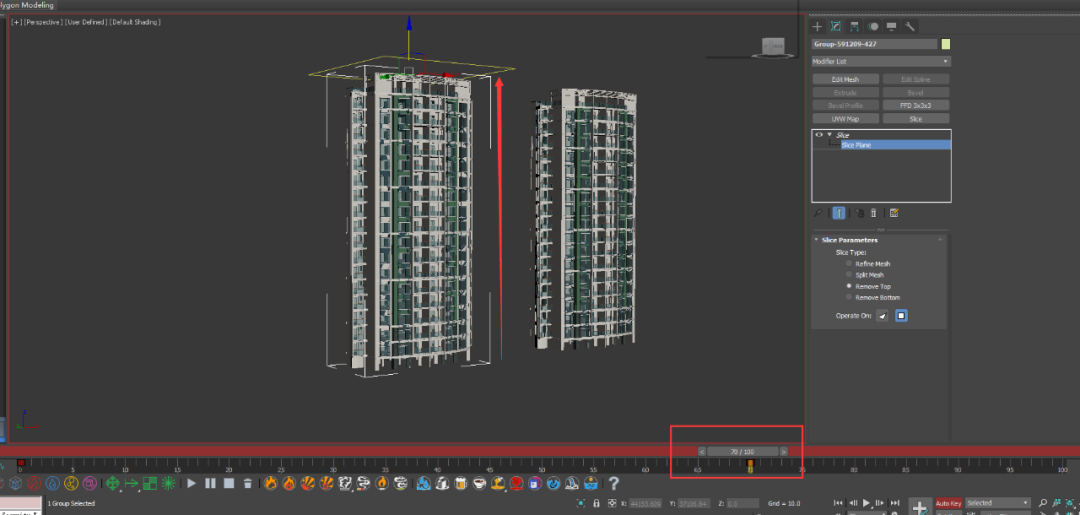1080x515 pixels.
Task: Open Configure Modifier Sets icon
Action: pos(894,213)
